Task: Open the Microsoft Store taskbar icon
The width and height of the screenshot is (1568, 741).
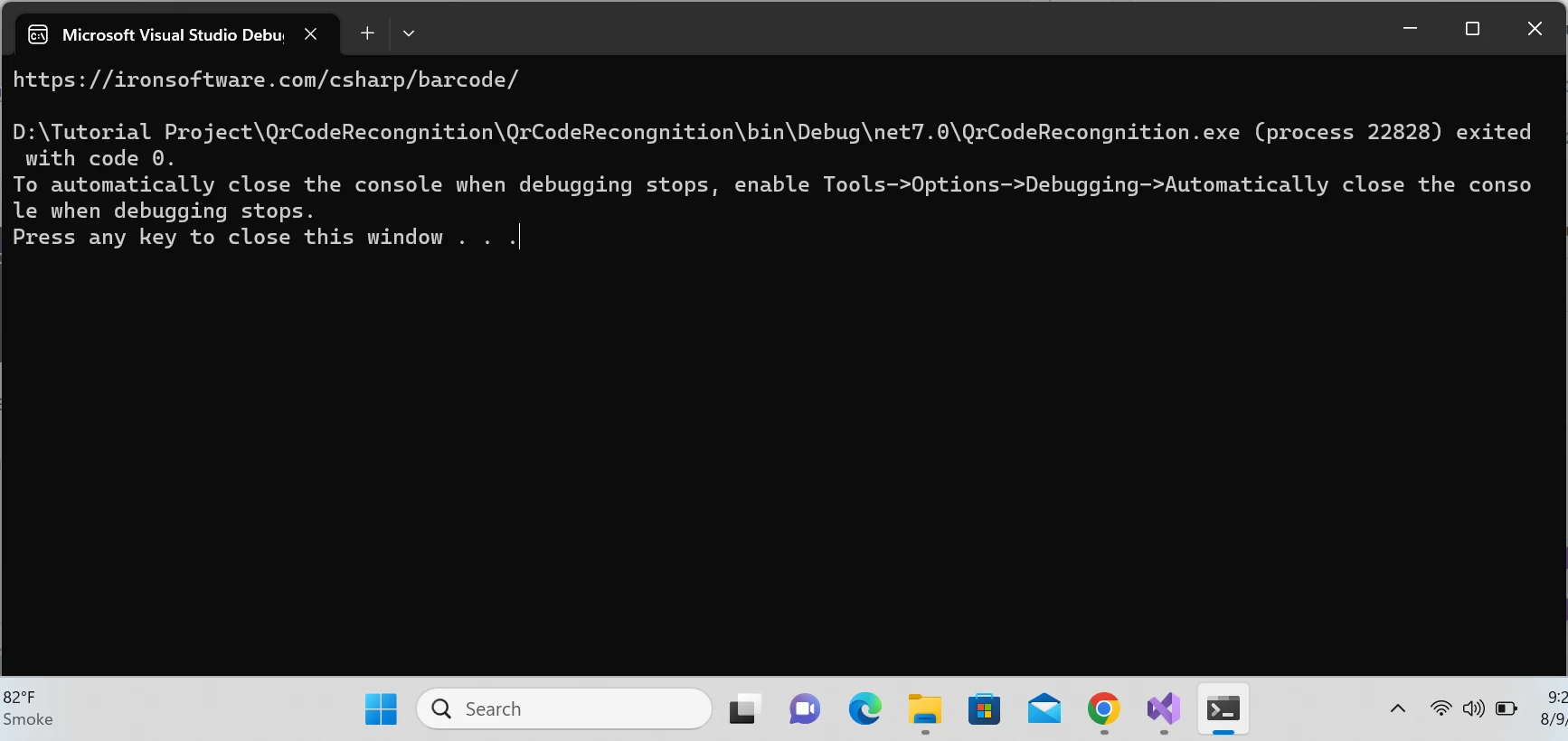Action: (984, 709)
